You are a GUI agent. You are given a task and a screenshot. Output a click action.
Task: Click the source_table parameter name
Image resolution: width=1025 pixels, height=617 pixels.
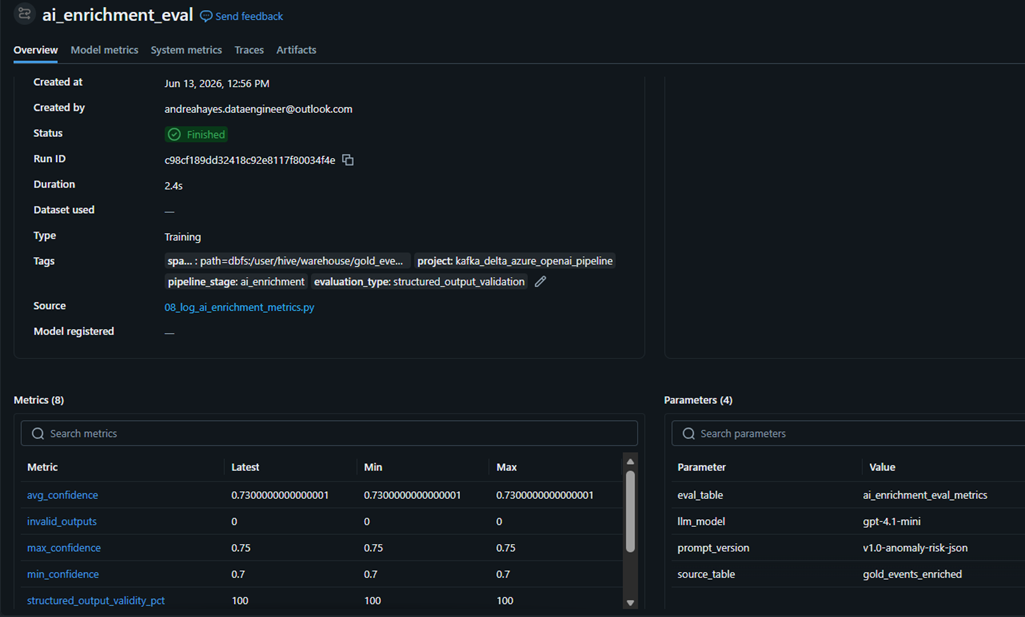tap(706, 574)
